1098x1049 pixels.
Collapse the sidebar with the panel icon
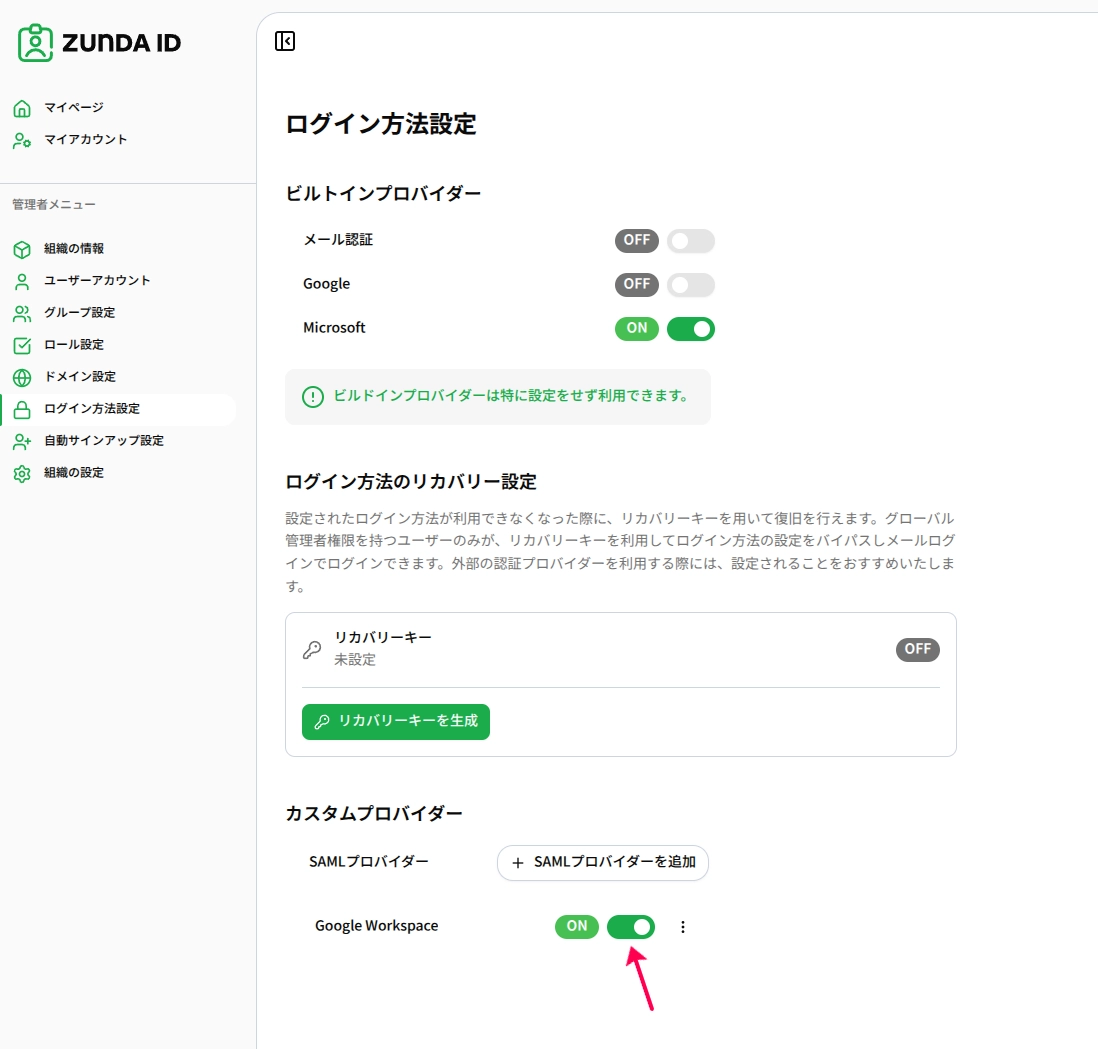(285, 41)
